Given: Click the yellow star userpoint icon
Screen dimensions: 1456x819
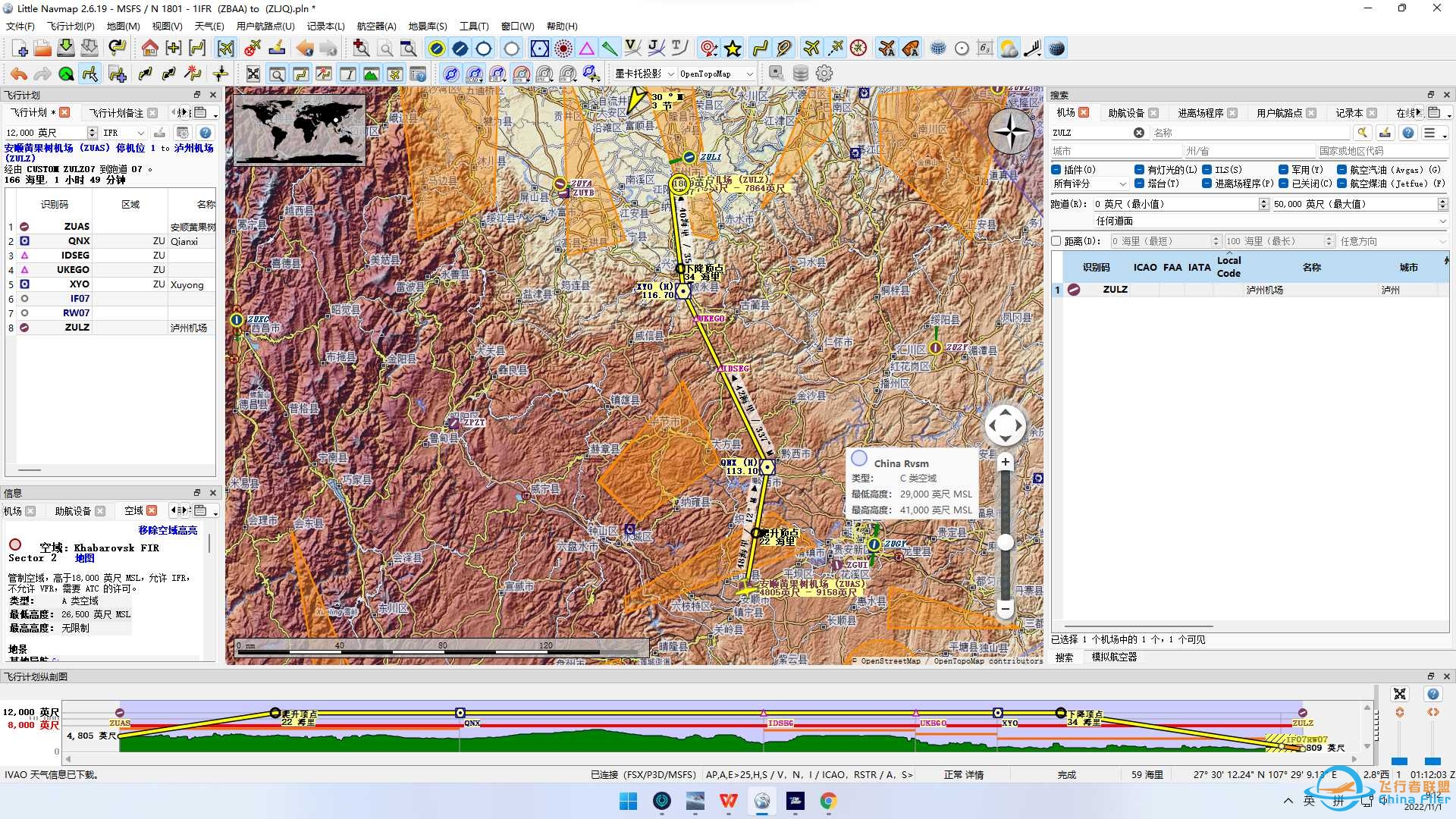Looking at the screenshot, I should (733, 49).
